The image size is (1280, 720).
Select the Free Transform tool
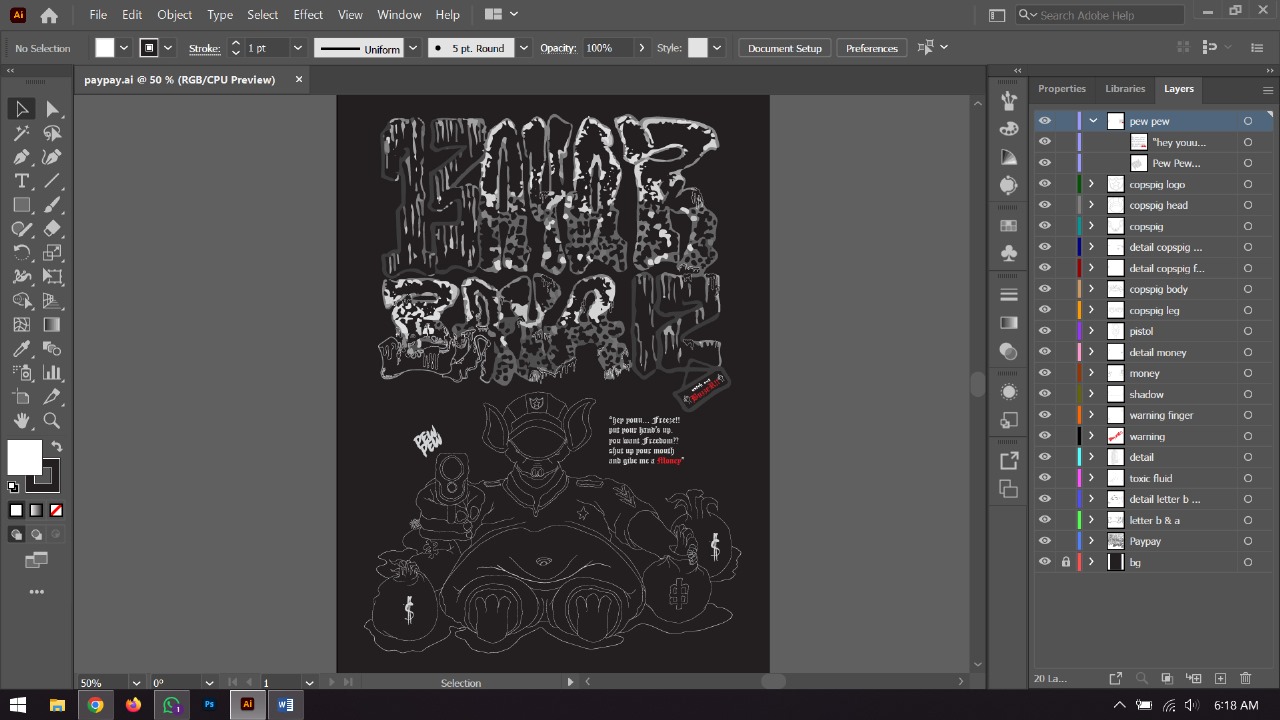click(52, 277)
